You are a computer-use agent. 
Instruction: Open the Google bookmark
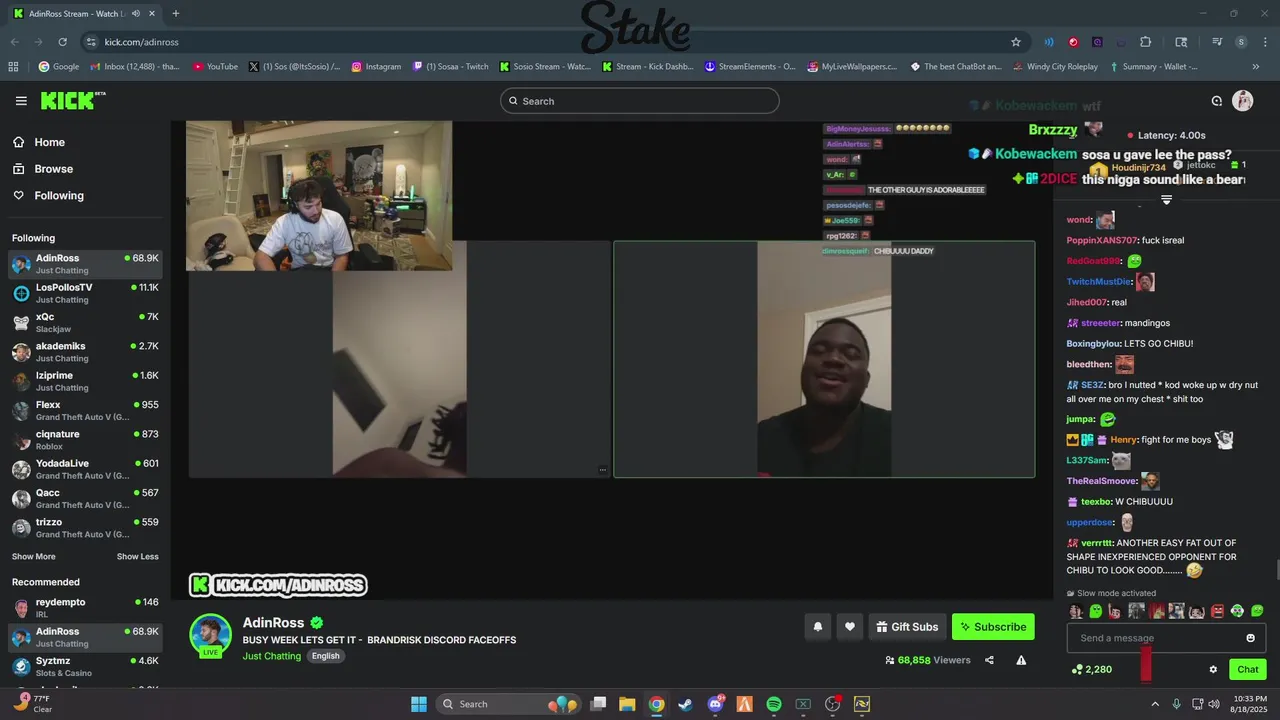point(59,67)
